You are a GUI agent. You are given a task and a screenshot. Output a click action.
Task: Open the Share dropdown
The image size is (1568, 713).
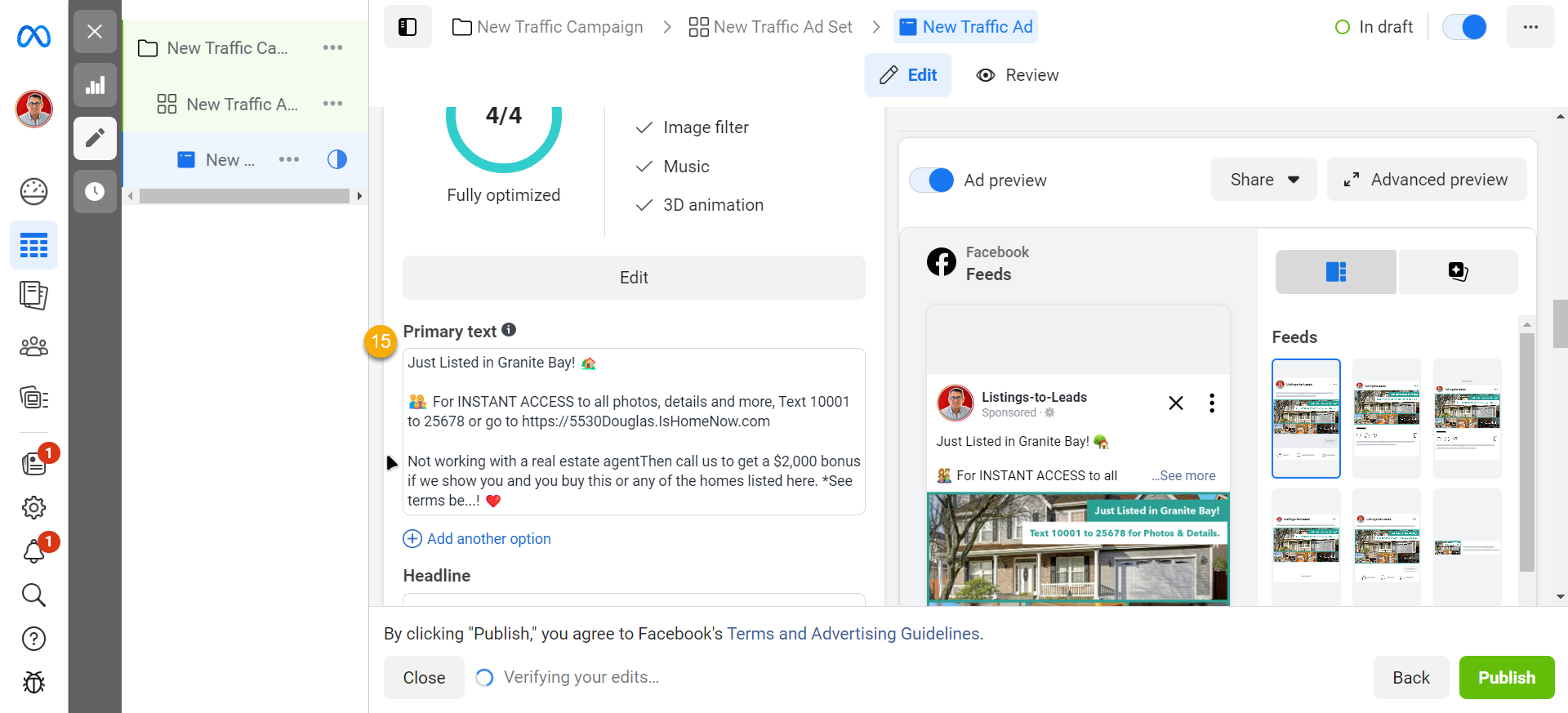[x=1263, y=180]
